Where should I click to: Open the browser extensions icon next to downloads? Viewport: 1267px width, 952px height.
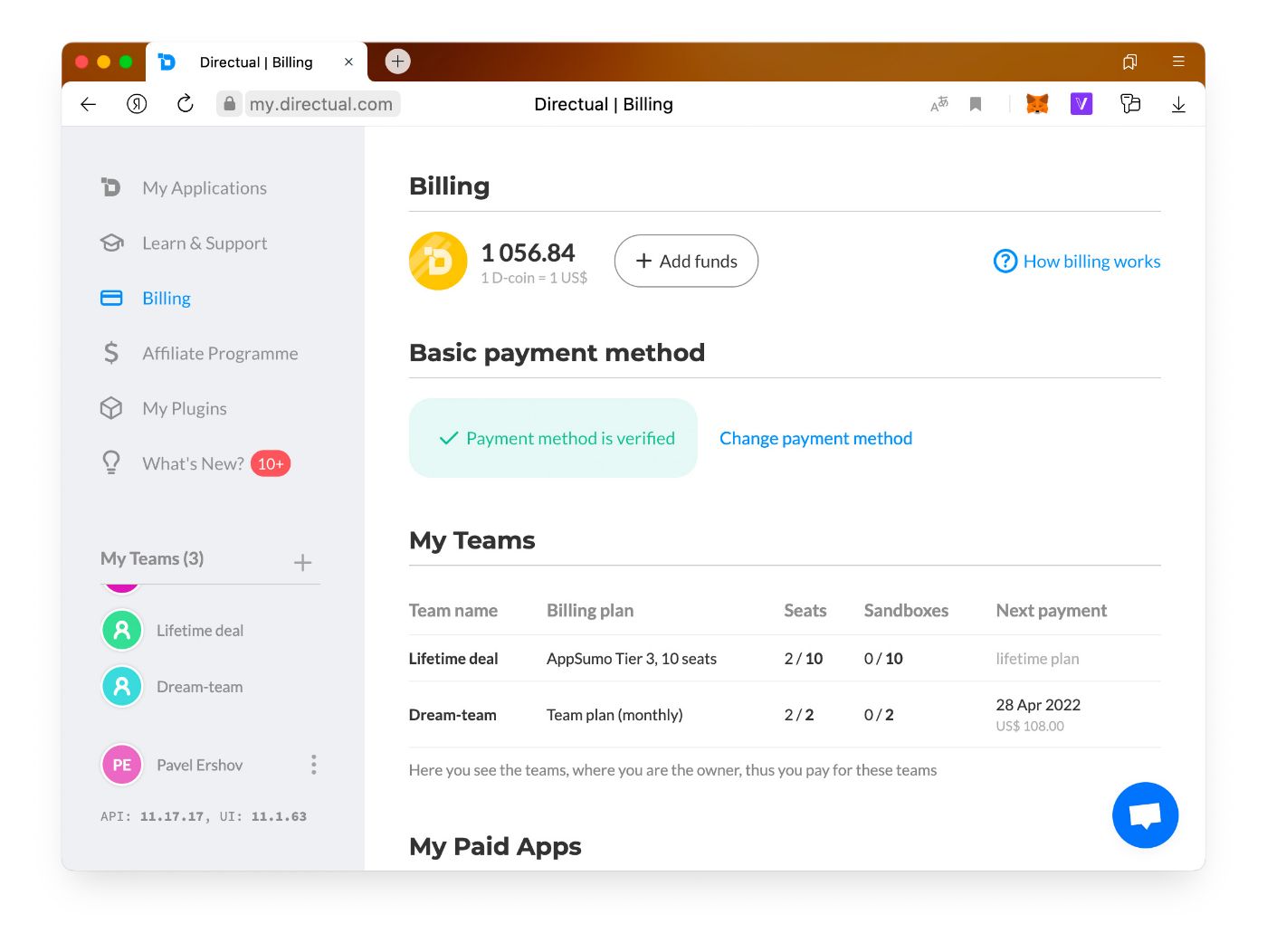[x=1130, y=104]
